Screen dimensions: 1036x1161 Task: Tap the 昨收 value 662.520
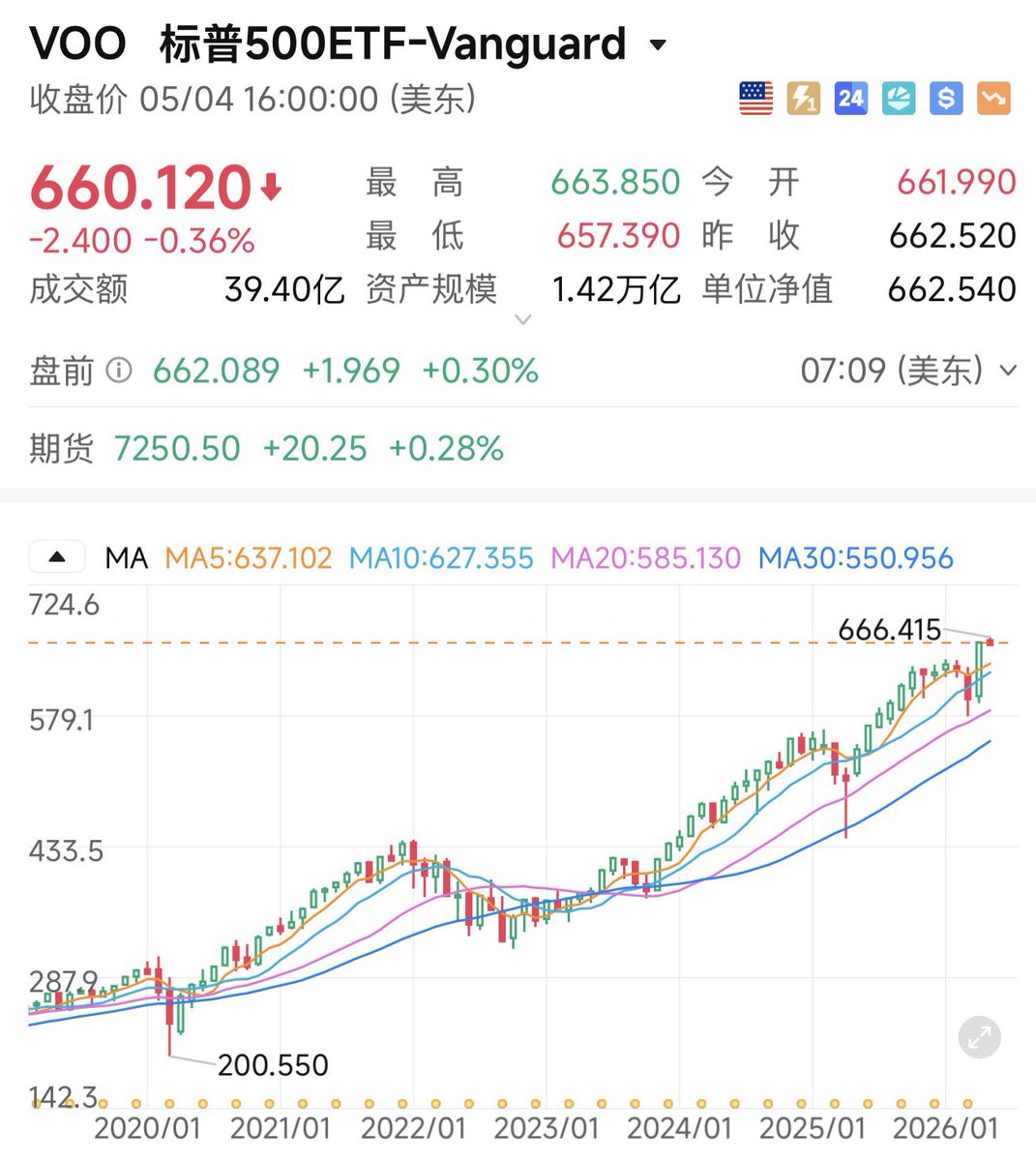click(x=952, y=235)
